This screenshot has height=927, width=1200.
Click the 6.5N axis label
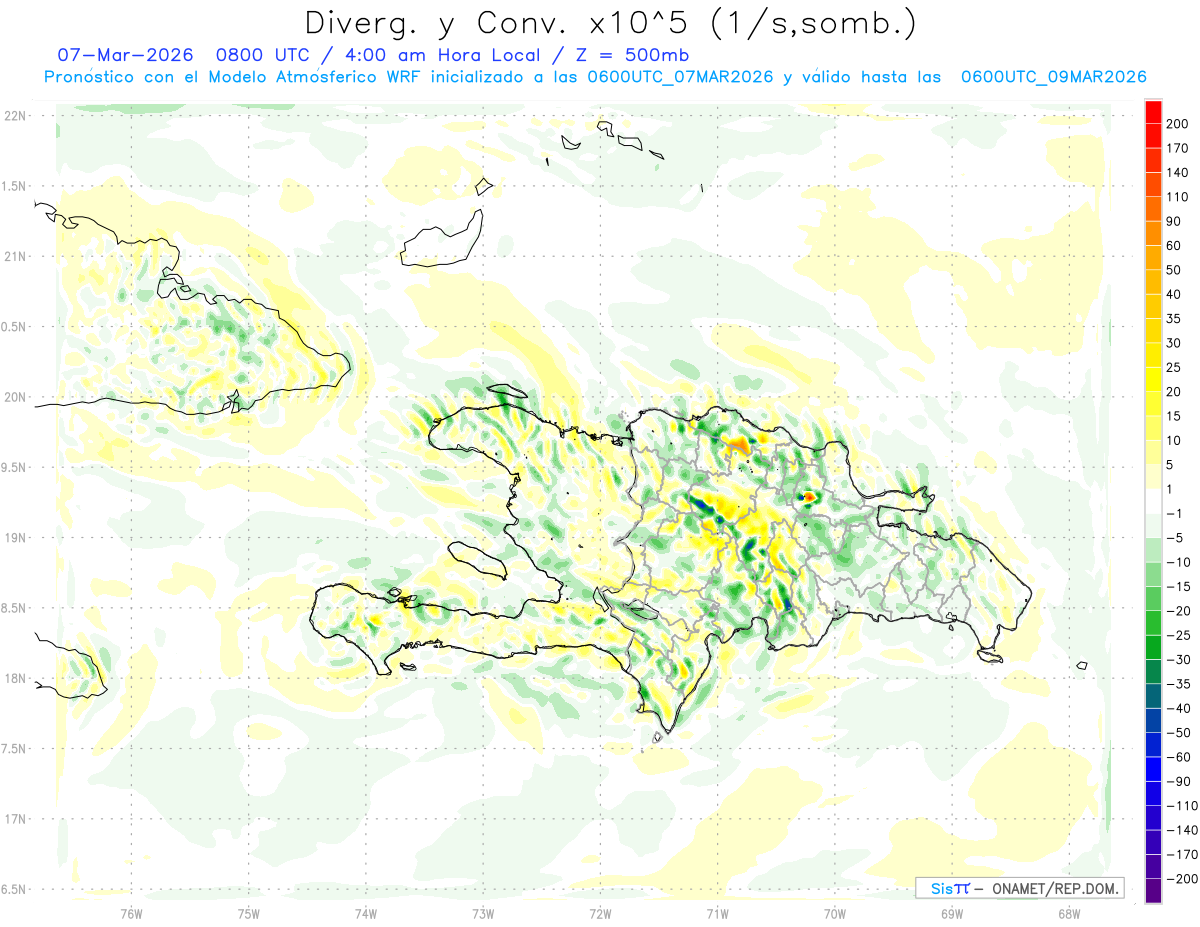tap(14, 890)
